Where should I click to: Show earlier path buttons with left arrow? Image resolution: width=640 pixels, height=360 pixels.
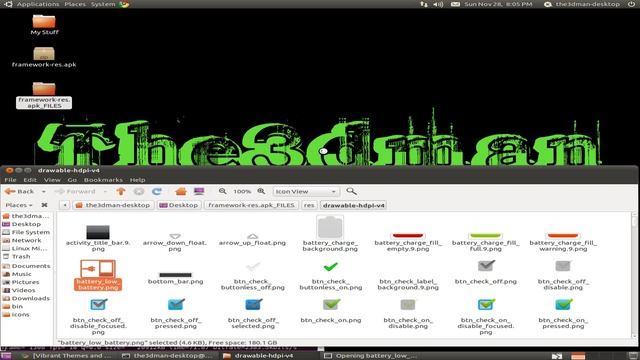coord(64,205)
